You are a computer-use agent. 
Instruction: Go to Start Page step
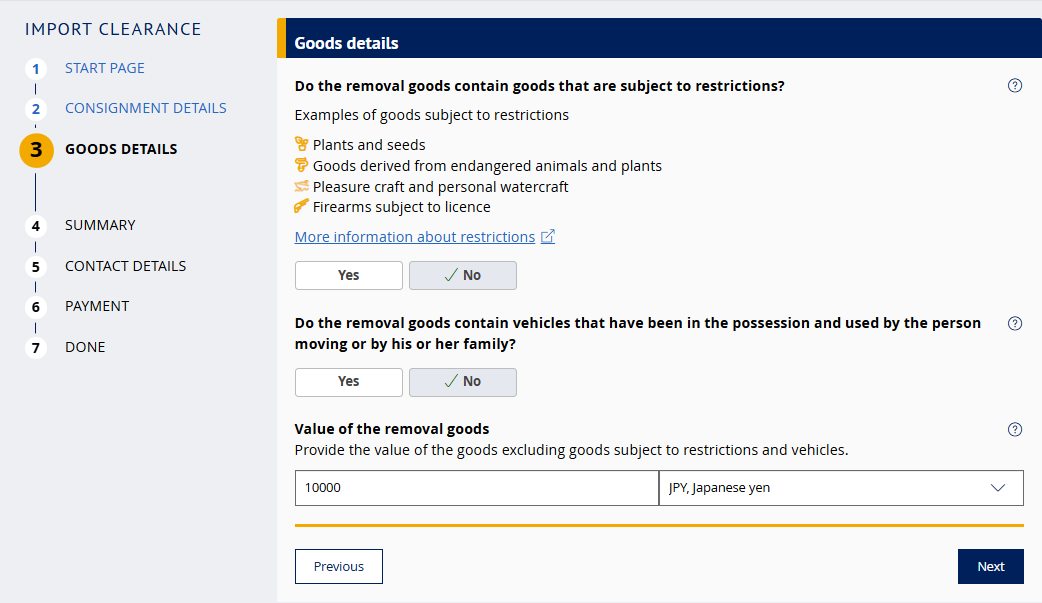104,68
